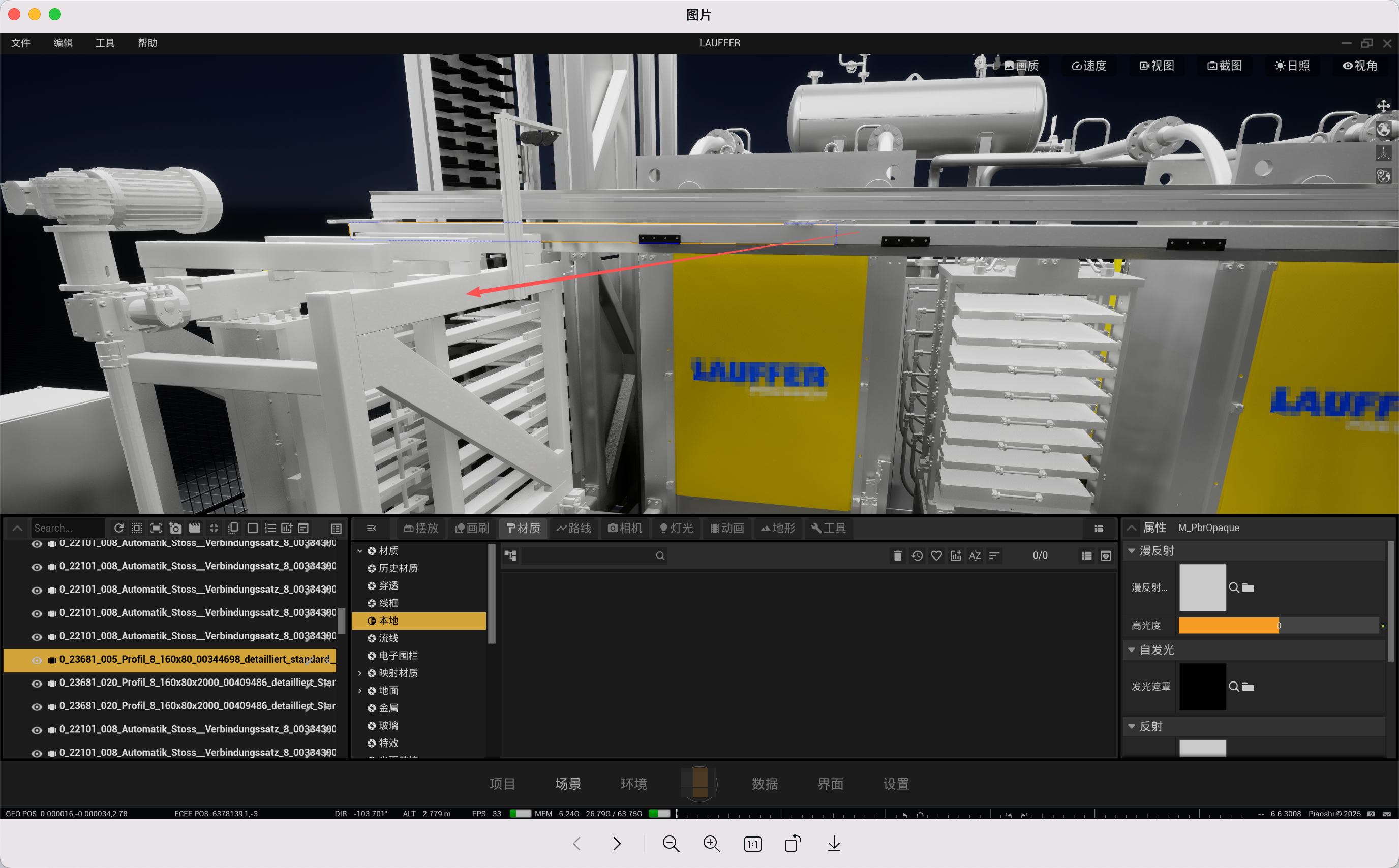Rotate the image in the viewer
1399x868 pixels.
pyautogui.click(x=793, y=843)
